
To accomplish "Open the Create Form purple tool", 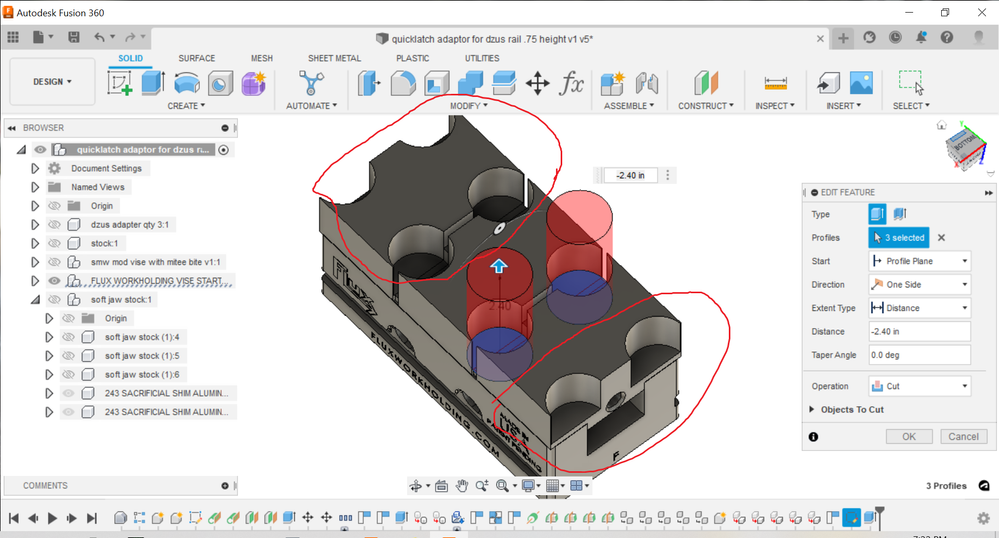I will 254,84.
